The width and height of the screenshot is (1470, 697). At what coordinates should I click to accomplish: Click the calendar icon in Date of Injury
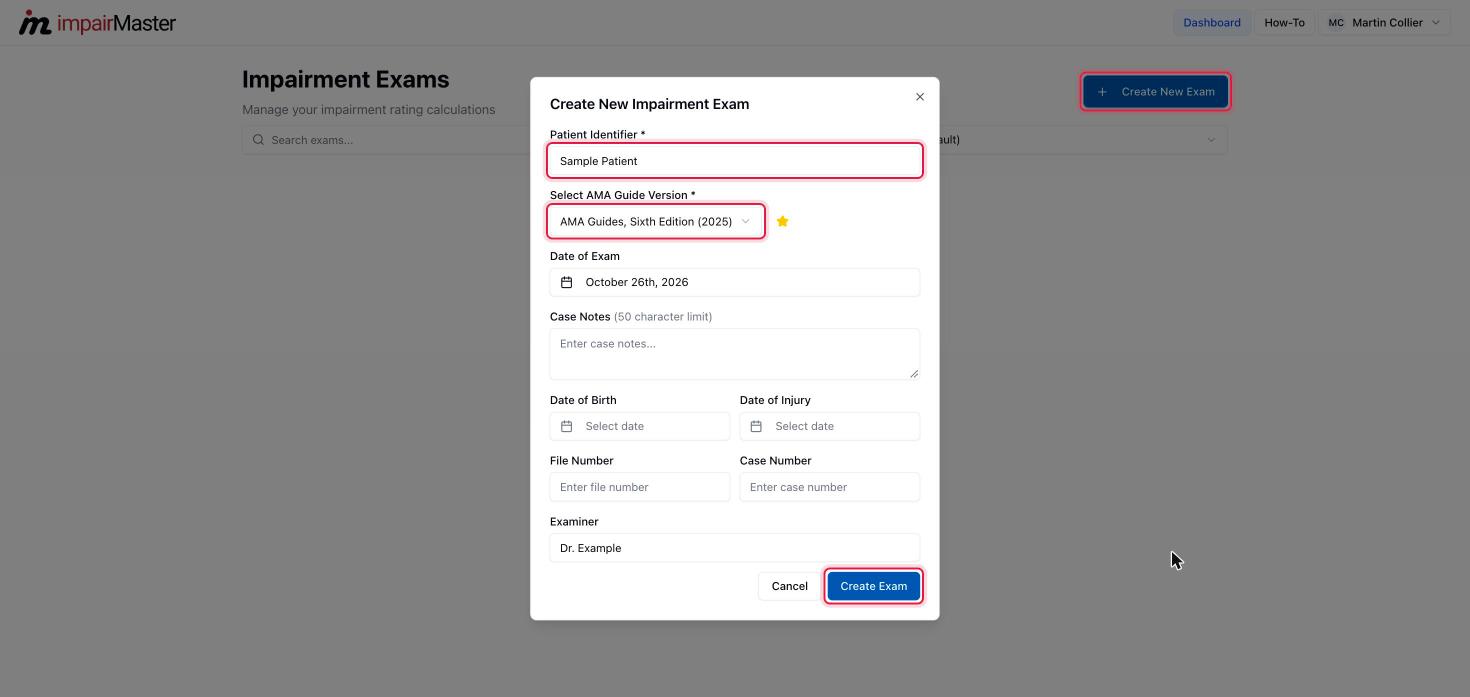756,426
